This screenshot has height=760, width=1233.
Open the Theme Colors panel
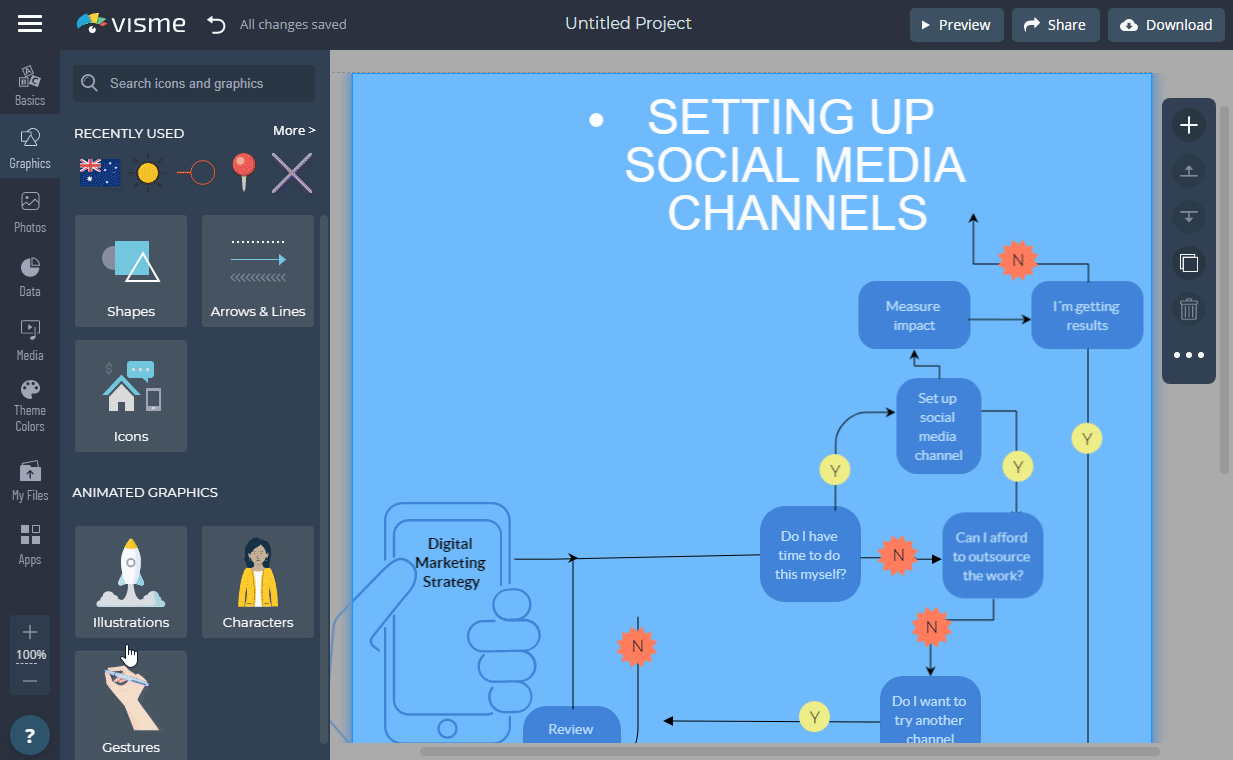click(30, 405)
